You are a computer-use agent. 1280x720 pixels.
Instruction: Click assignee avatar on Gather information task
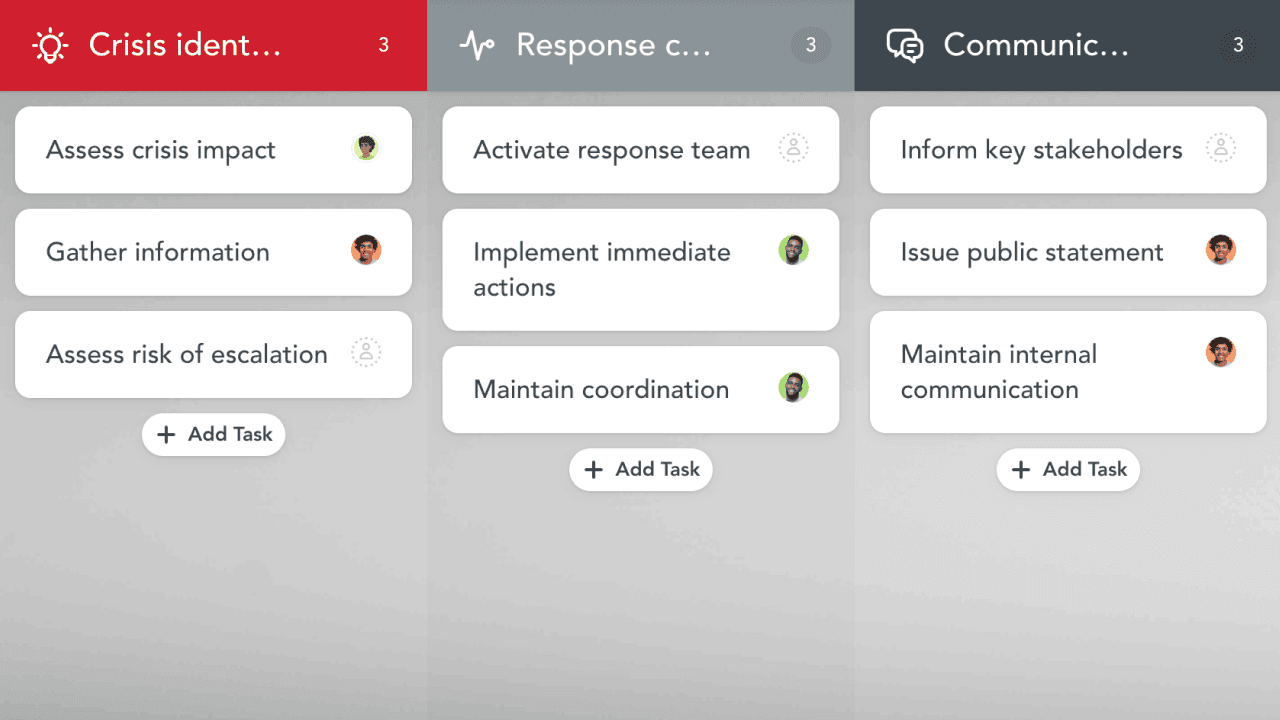pyautogui.click(x=366, y=250)
